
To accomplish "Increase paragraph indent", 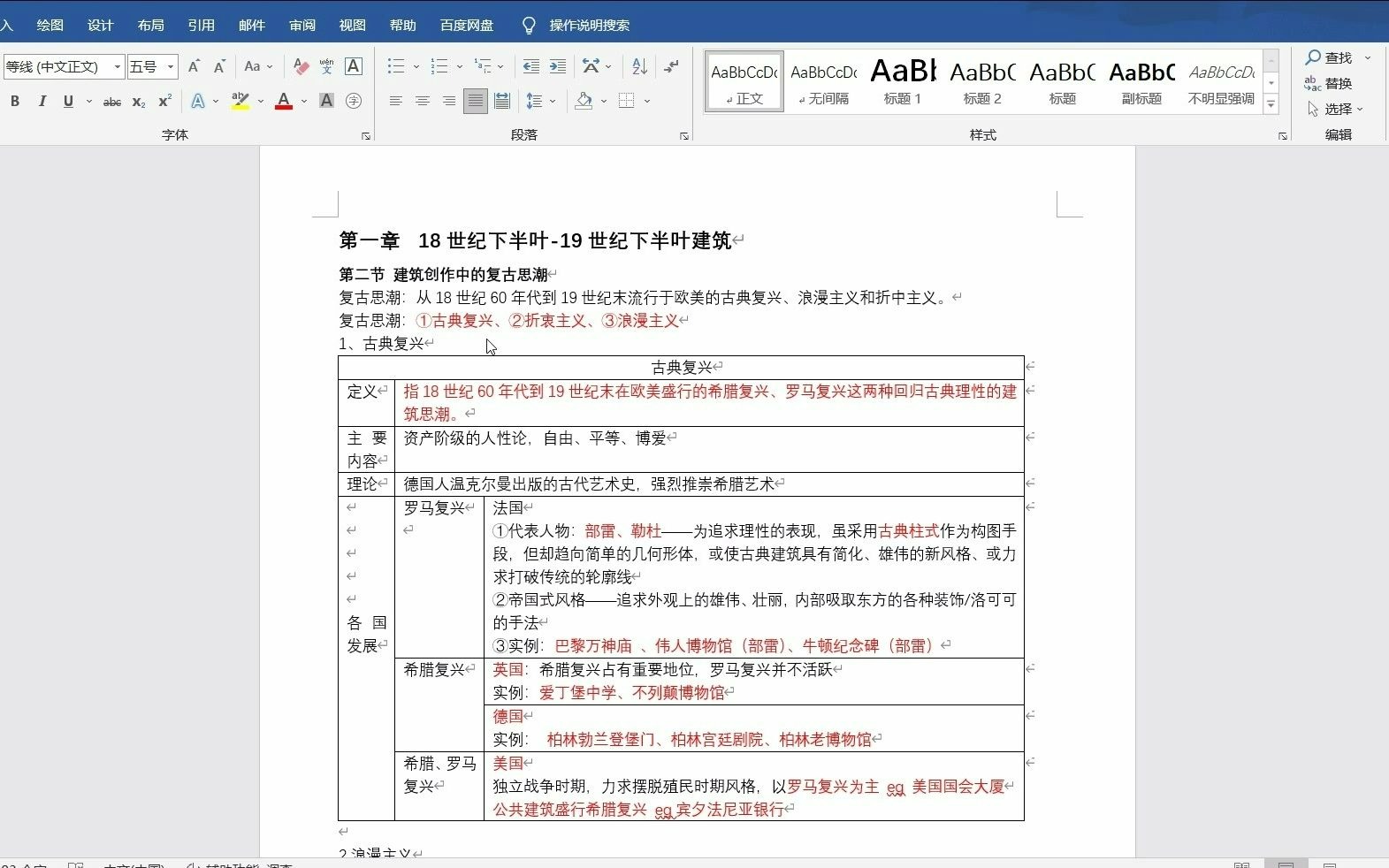I will (558, 66).
